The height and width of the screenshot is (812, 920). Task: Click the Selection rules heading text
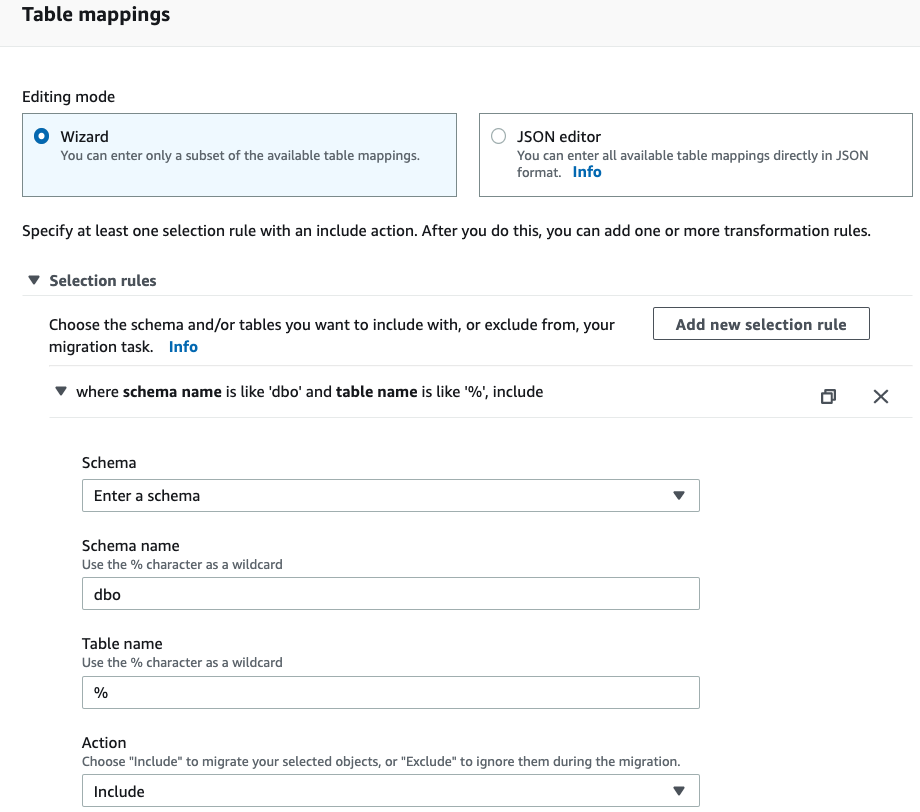[x=103, y=281]
